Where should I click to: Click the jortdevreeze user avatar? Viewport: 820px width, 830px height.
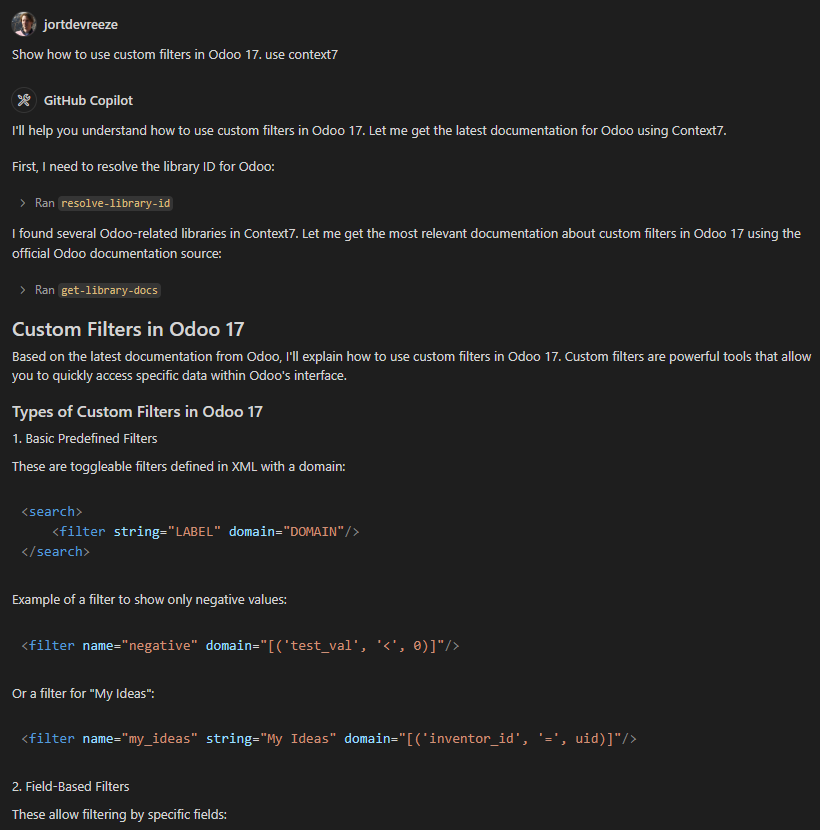(x=24, y=24)
